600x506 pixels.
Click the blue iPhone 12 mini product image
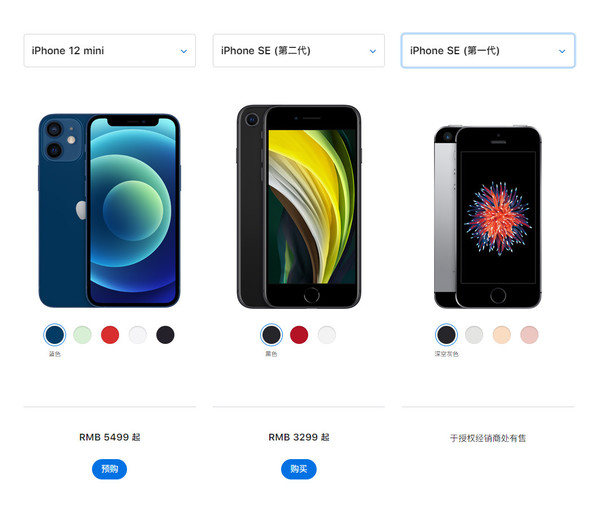coord(109,211)
